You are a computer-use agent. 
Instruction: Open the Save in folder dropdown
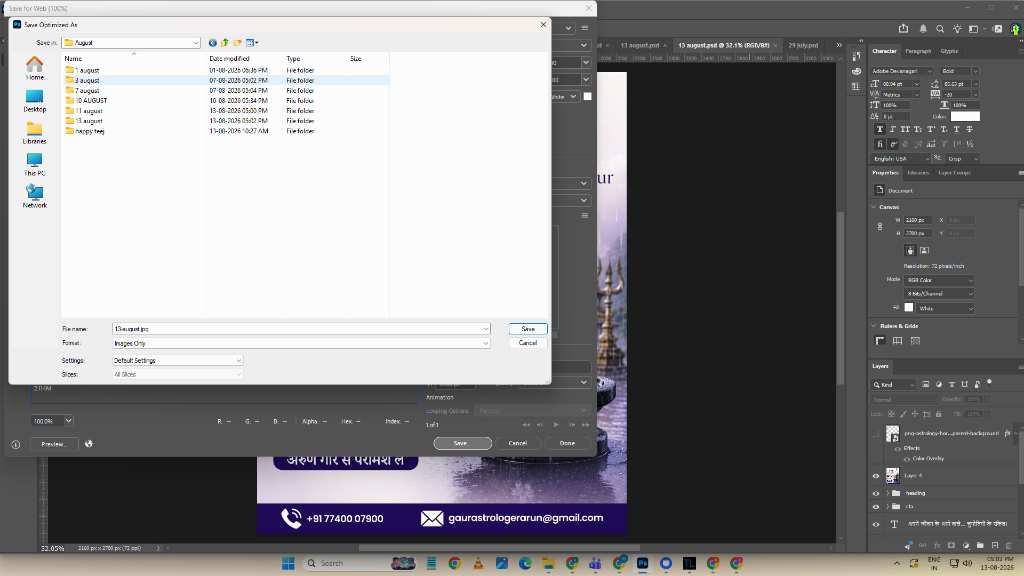[131, 42]
